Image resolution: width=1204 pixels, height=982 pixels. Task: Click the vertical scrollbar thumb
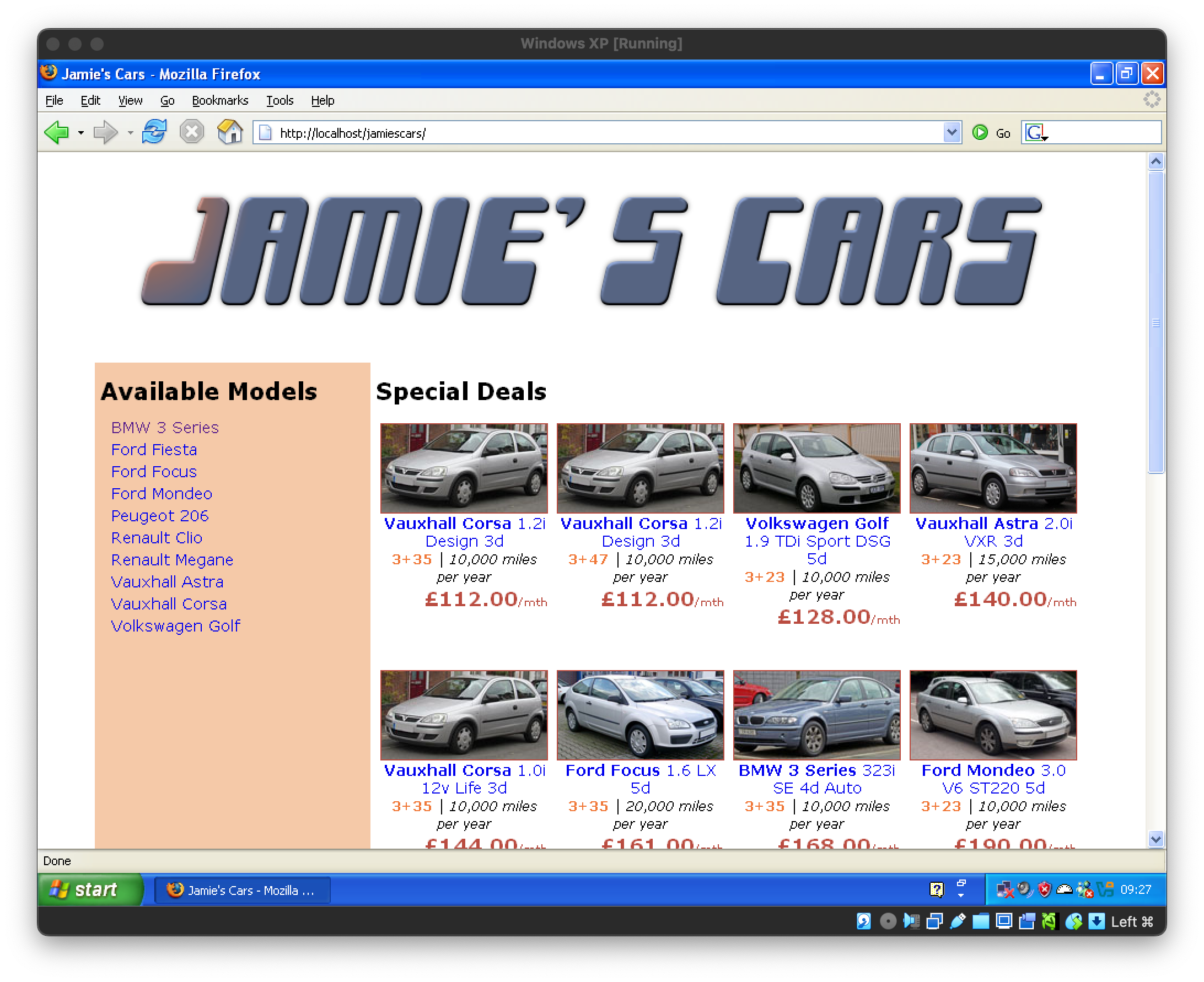1155,321
